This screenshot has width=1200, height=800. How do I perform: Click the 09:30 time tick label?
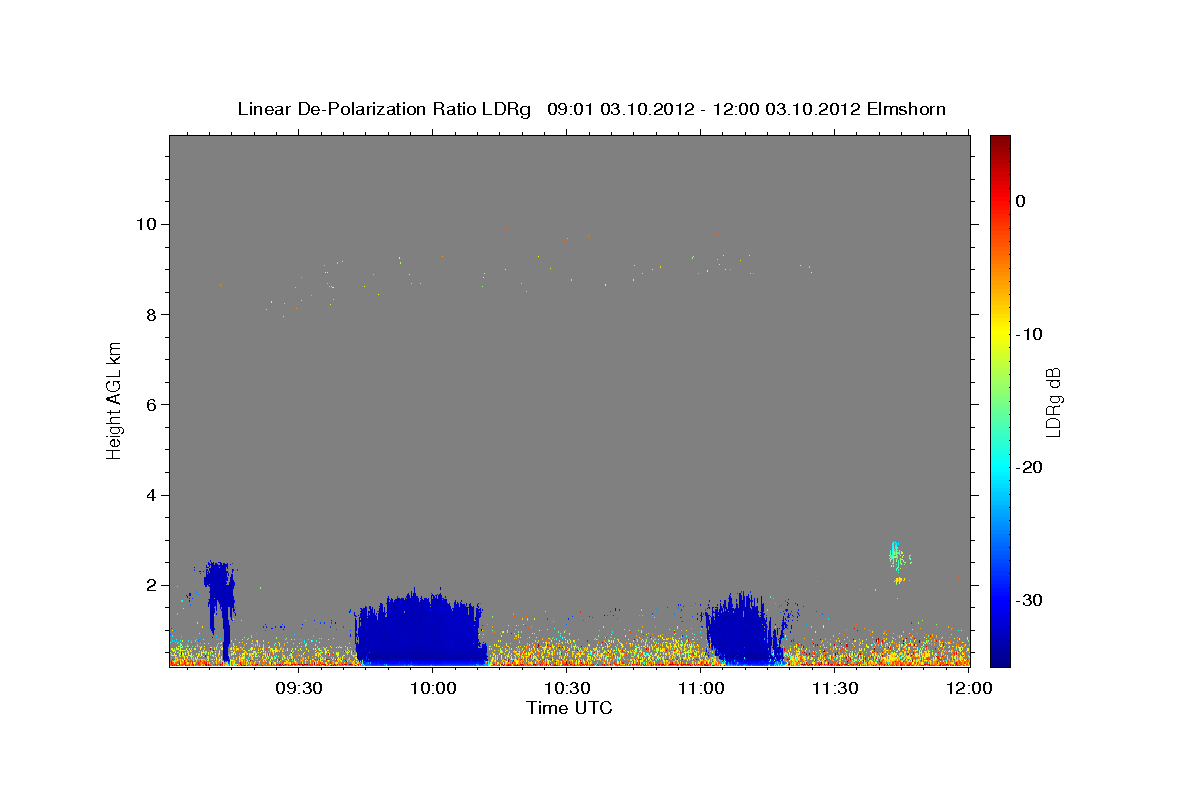coord(298,688)
